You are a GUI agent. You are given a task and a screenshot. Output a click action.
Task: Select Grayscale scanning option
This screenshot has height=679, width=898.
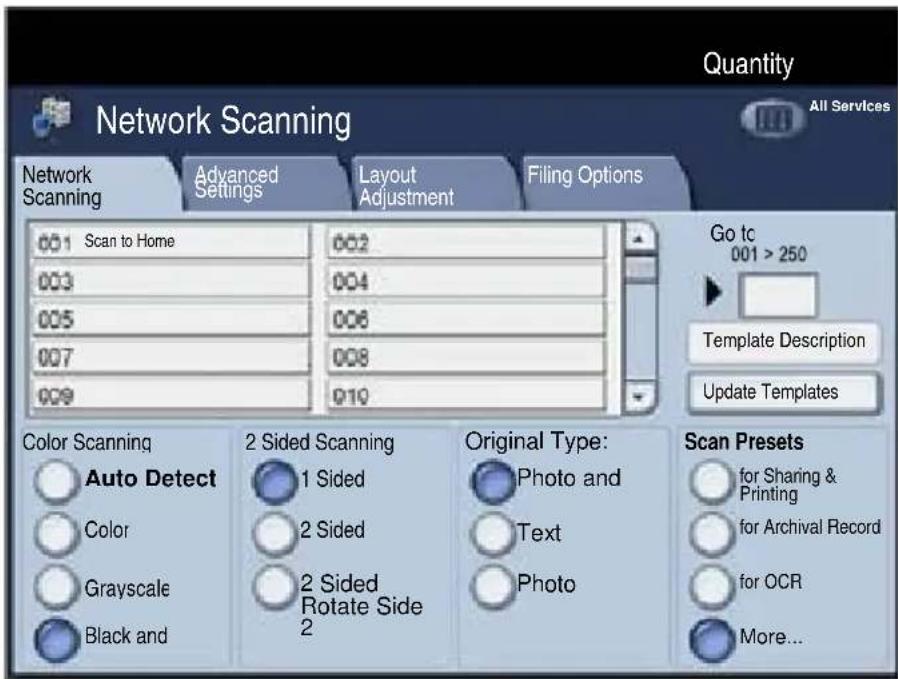(x=56, y=586)
